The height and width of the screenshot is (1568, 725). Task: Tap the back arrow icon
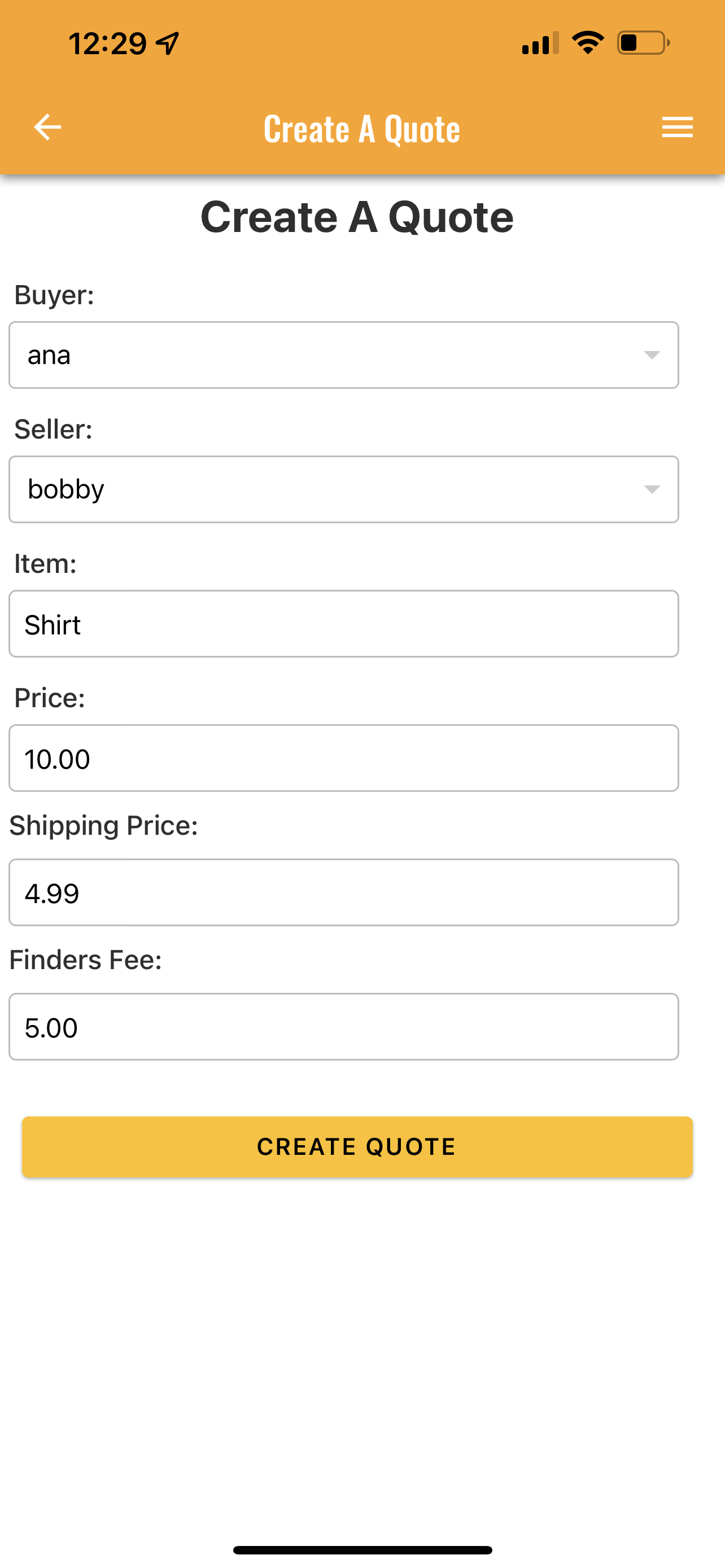point(47,127)
